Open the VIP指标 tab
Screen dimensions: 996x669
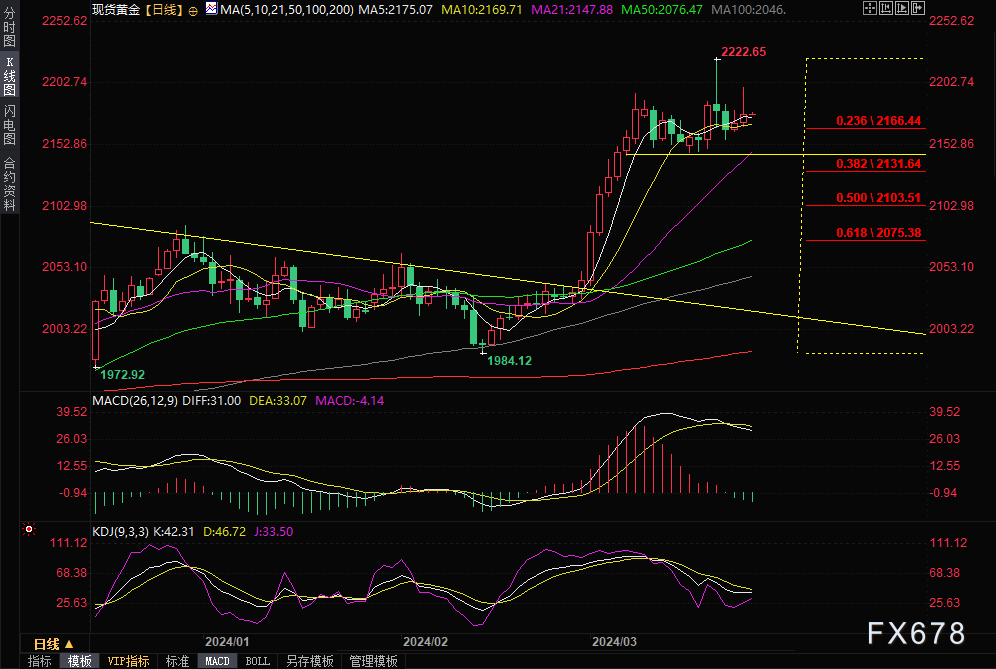(x=128, y=661)
